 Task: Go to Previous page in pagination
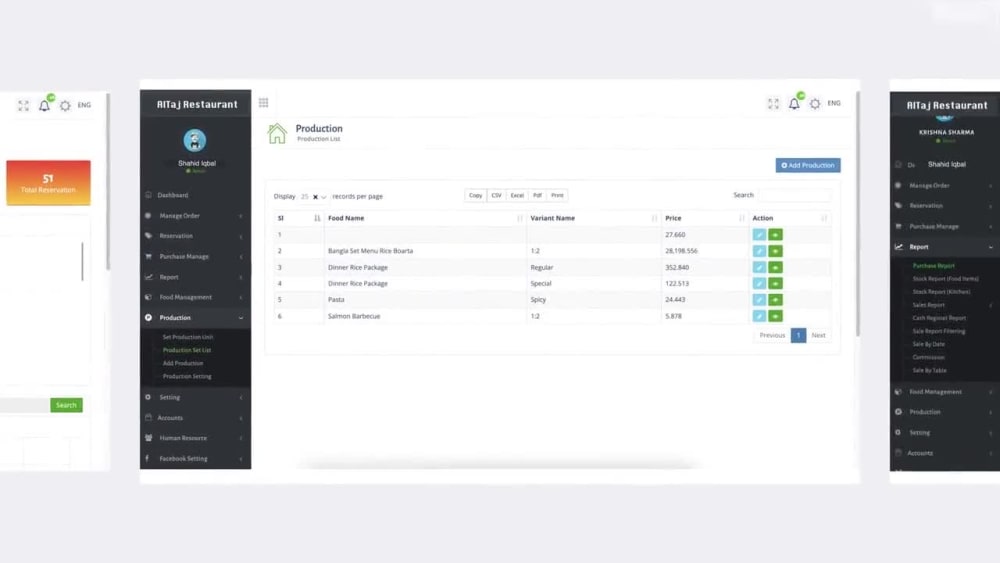pos(772,335)
